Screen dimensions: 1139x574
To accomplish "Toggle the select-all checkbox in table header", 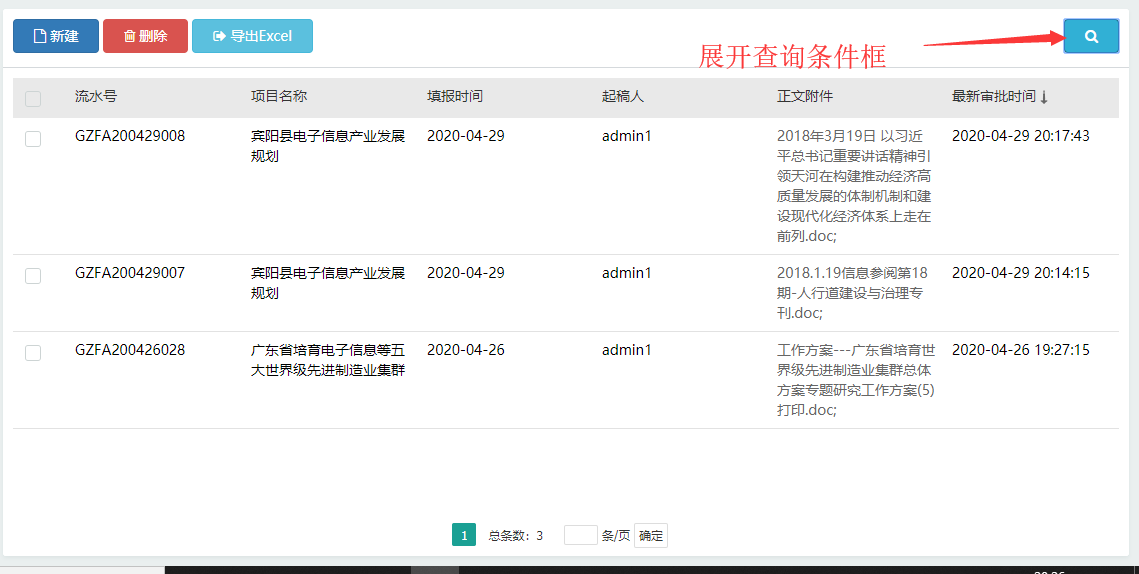I will coord(33,98).
